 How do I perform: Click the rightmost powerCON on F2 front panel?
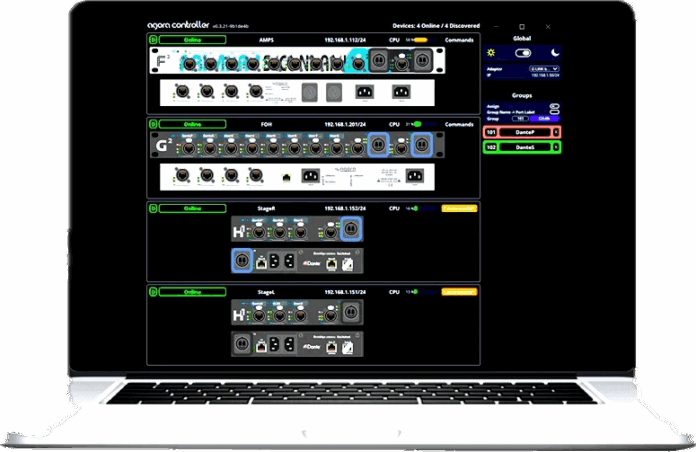422,59
